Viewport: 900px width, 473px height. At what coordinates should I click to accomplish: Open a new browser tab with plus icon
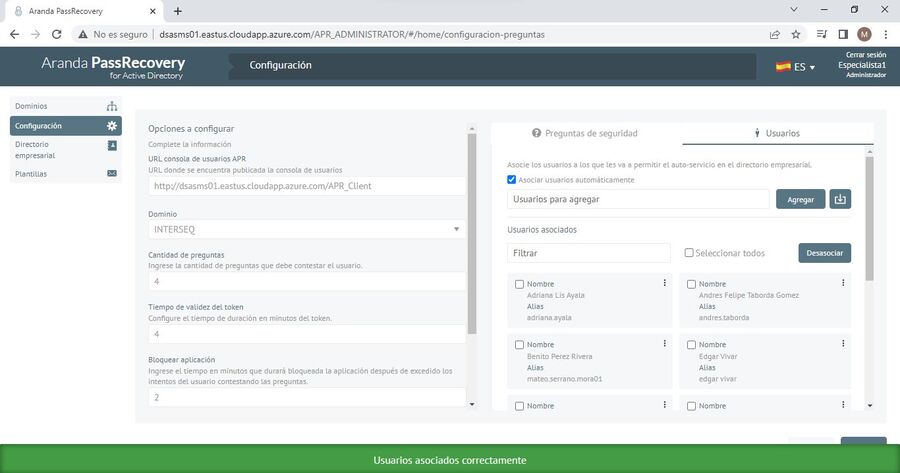click(178, 11)
